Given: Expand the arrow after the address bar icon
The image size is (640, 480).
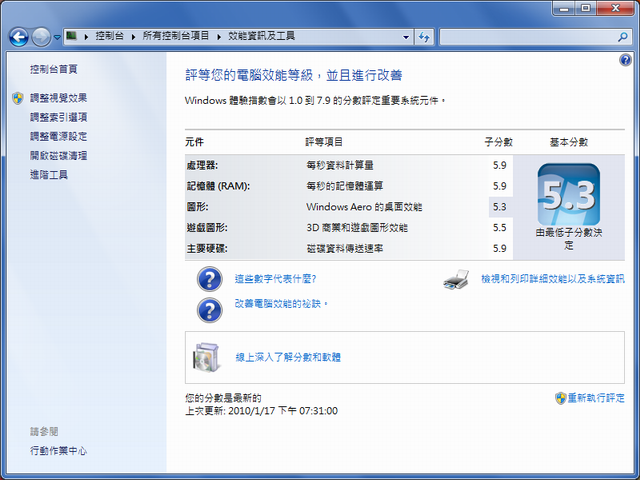Looking at the screenshot, I should point(86,36).
